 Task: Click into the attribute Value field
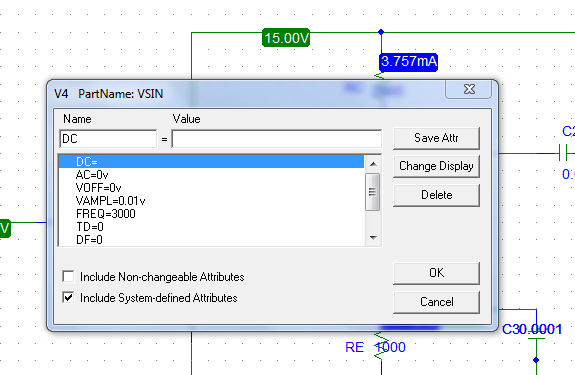[x=277, y=139]
